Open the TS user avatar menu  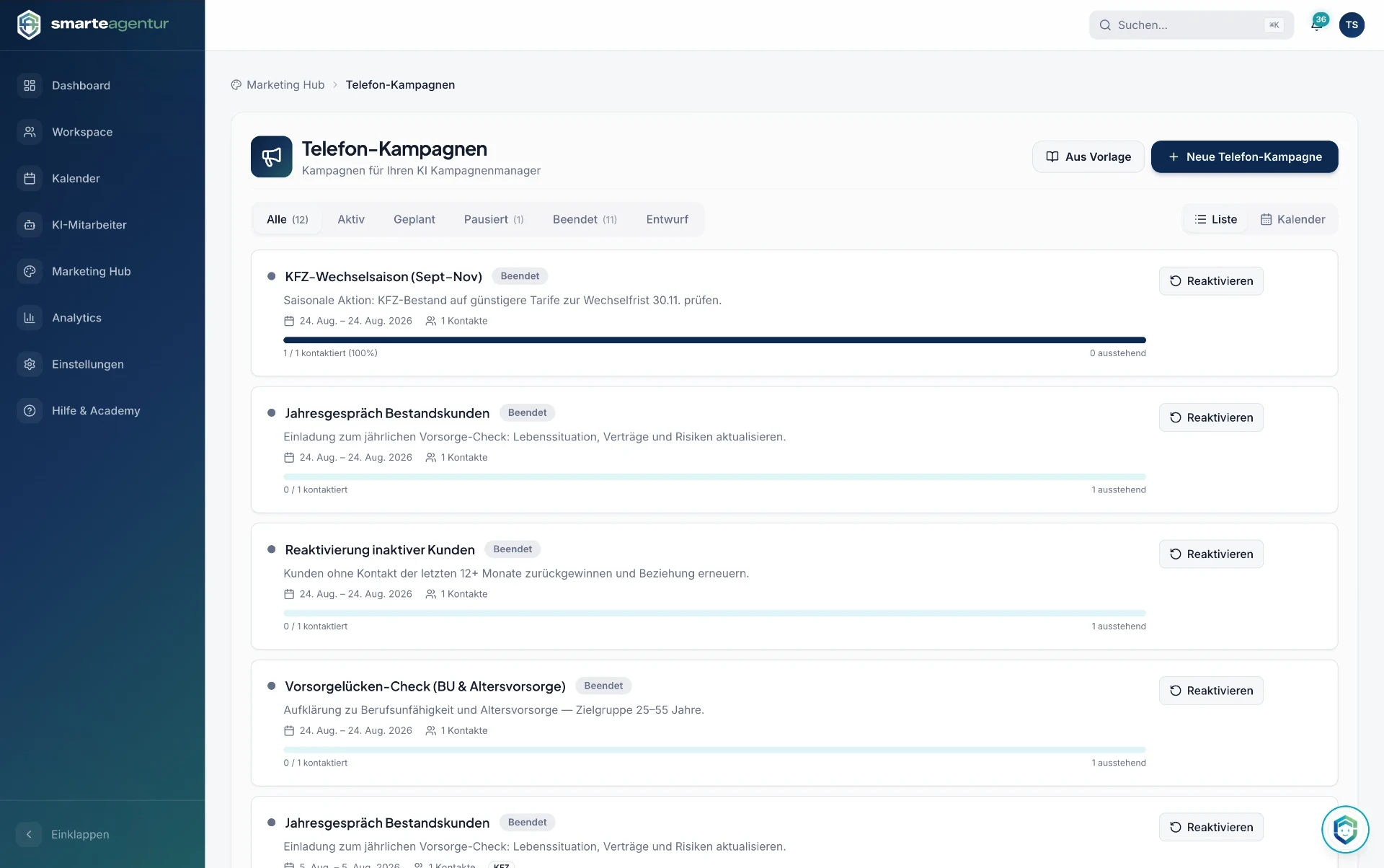[1352, 25]
